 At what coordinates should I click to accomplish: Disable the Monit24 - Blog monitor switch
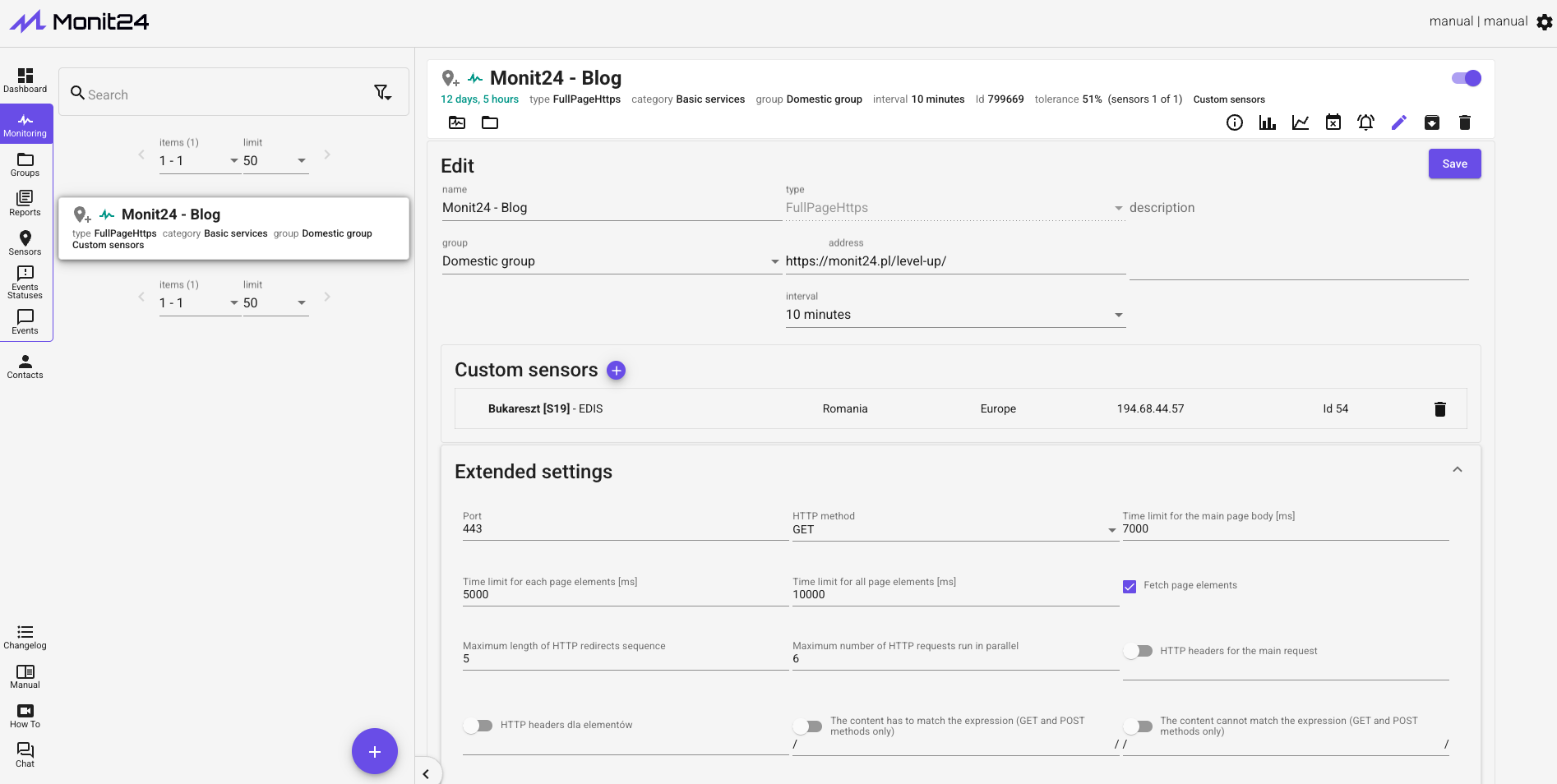(1466, 78)
